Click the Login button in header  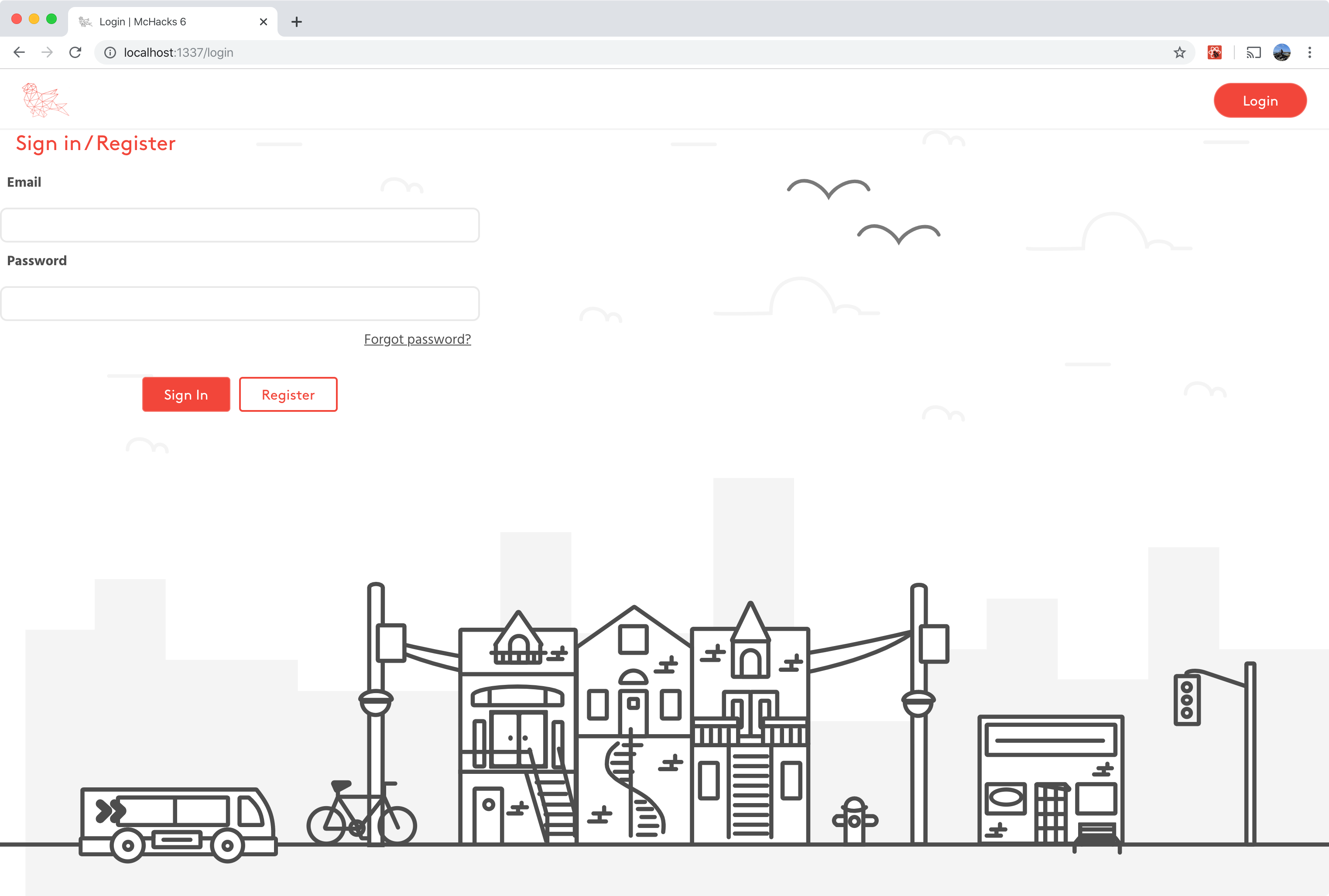point(1260,101)
